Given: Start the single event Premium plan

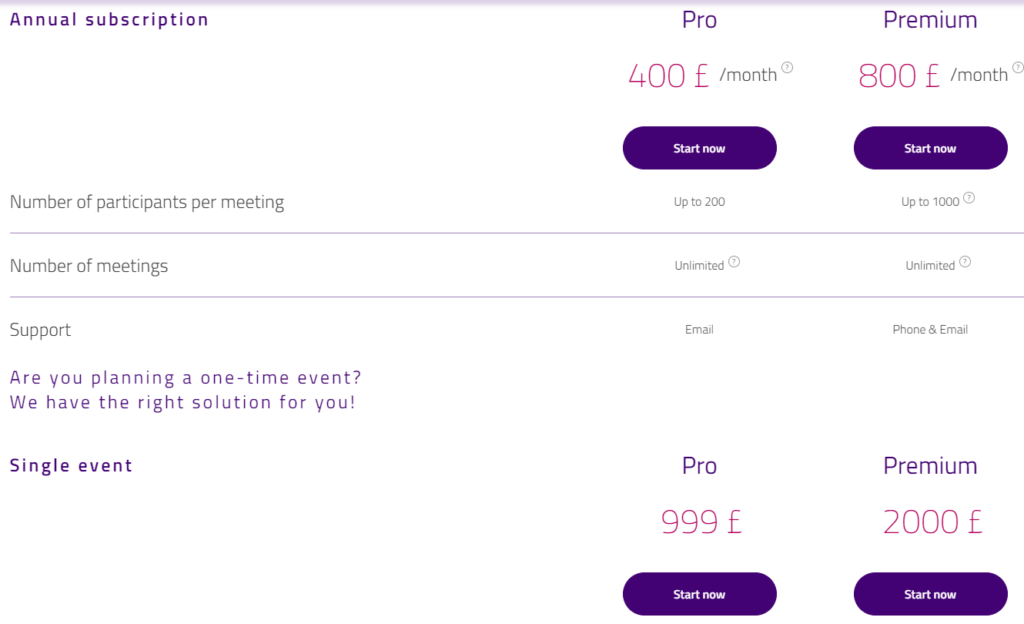Looking at the screenshot, I should click(x=931, y=594).
